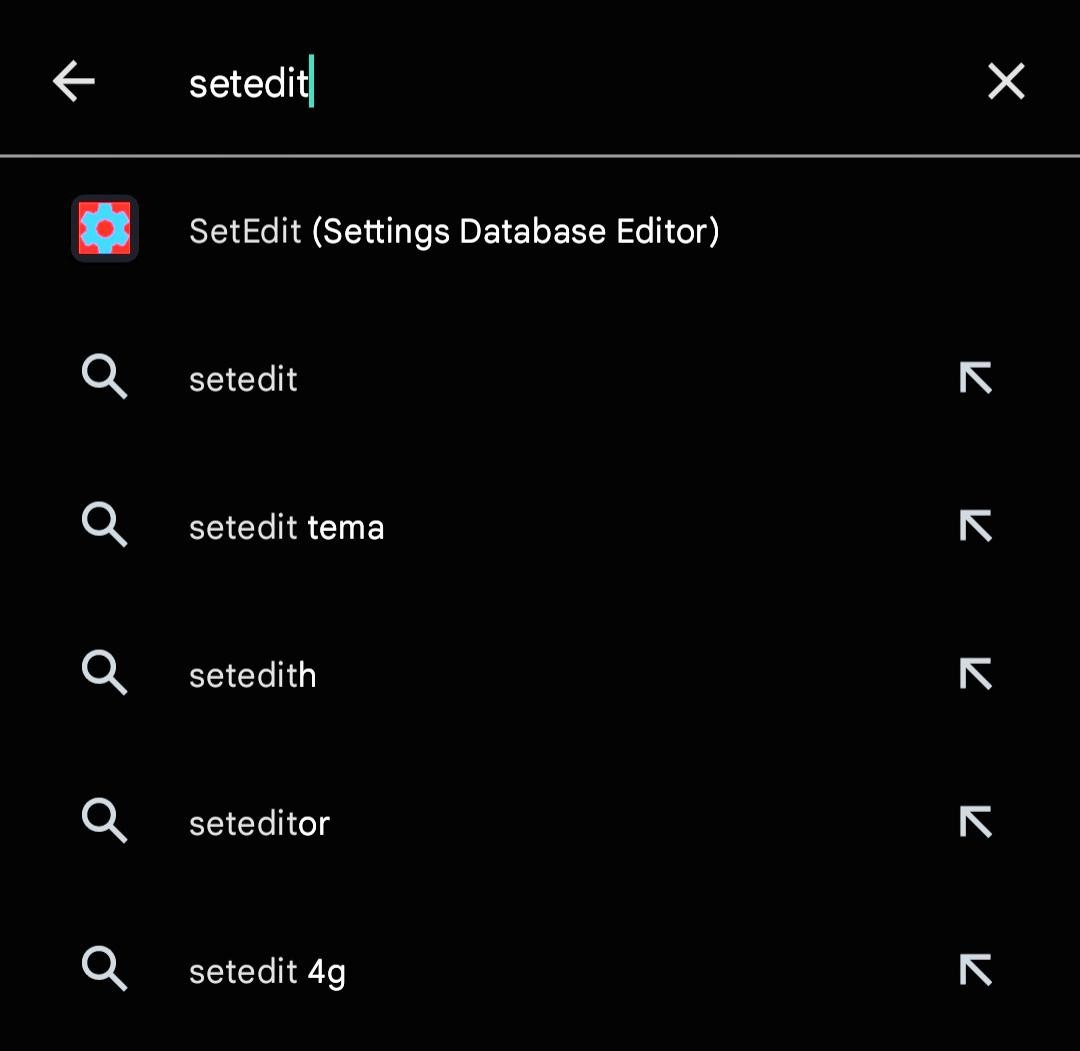
Task: Click the magnifier icon beside 'setedith'
Action: [104, 674]
